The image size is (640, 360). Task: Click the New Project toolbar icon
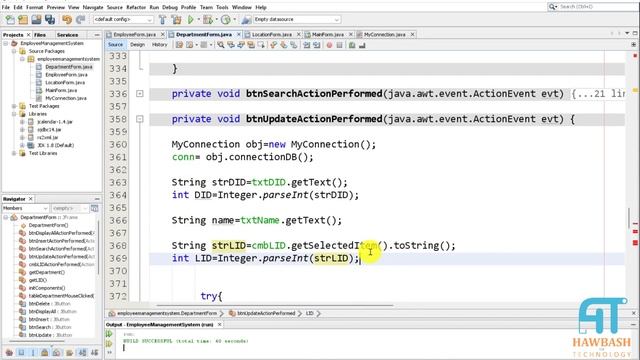pos(23,20)
